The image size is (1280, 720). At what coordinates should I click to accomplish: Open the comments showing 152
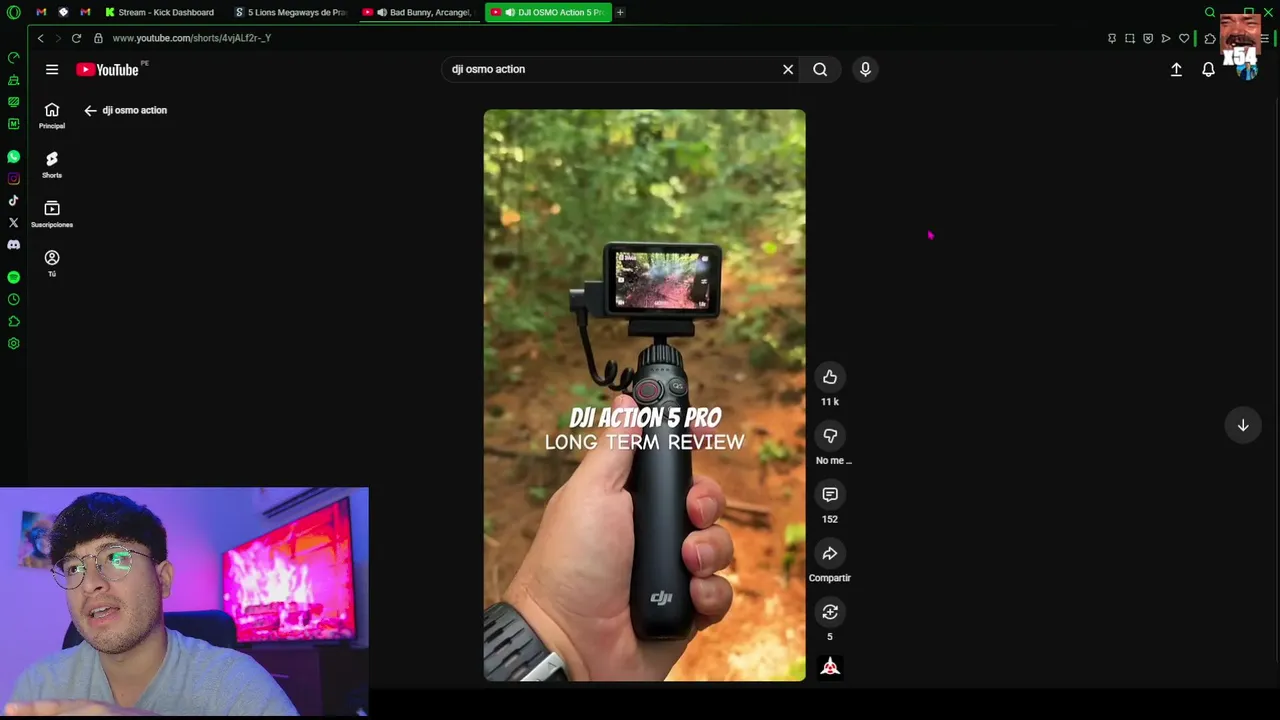pos(830,495)
